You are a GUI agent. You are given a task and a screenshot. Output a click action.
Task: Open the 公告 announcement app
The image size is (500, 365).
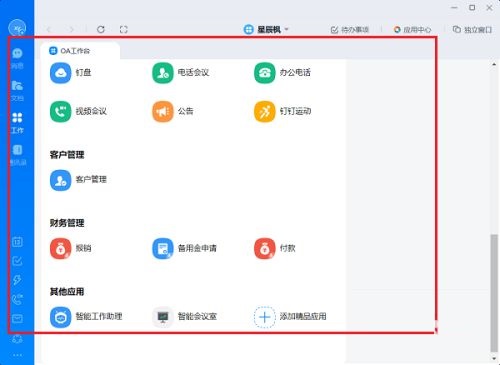(x=163, y=111)
